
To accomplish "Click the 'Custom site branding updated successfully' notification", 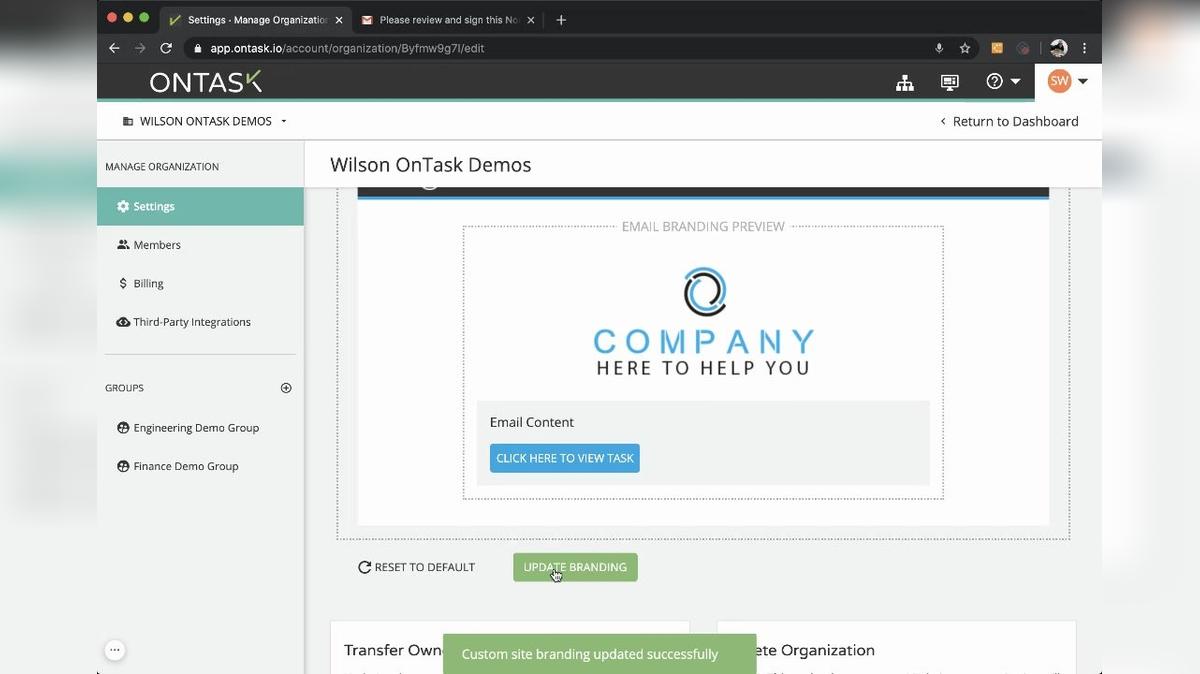I will click(600, 654).
